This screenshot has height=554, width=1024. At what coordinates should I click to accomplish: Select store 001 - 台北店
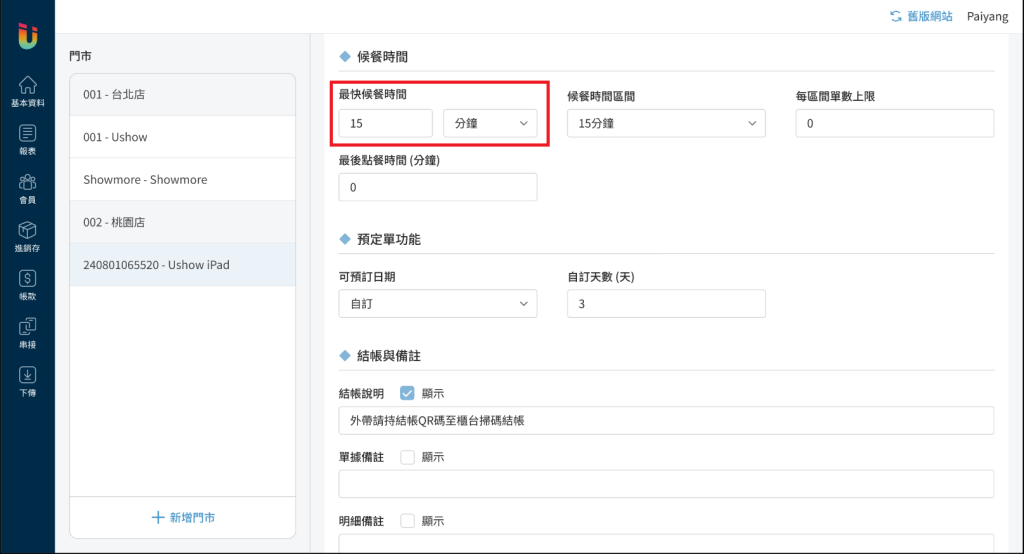182,95
